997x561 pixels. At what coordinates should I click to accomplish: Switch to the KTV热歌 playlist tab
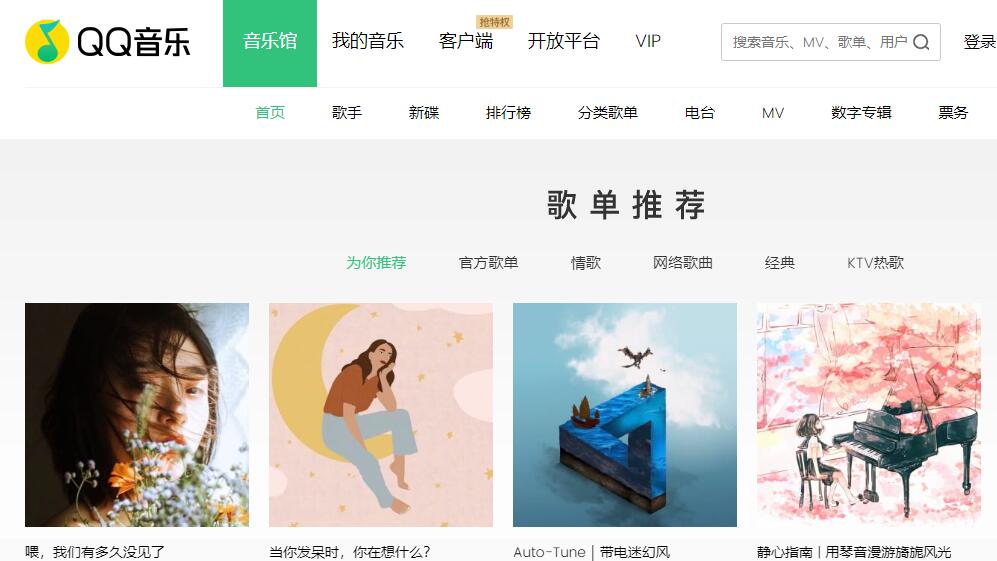point(875,263)
